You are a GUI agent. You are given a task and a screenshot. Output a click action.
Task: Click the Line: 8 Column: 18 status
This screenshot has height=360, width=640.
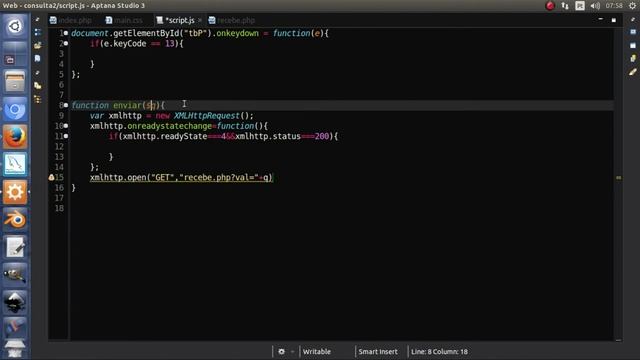coord(439,351)
